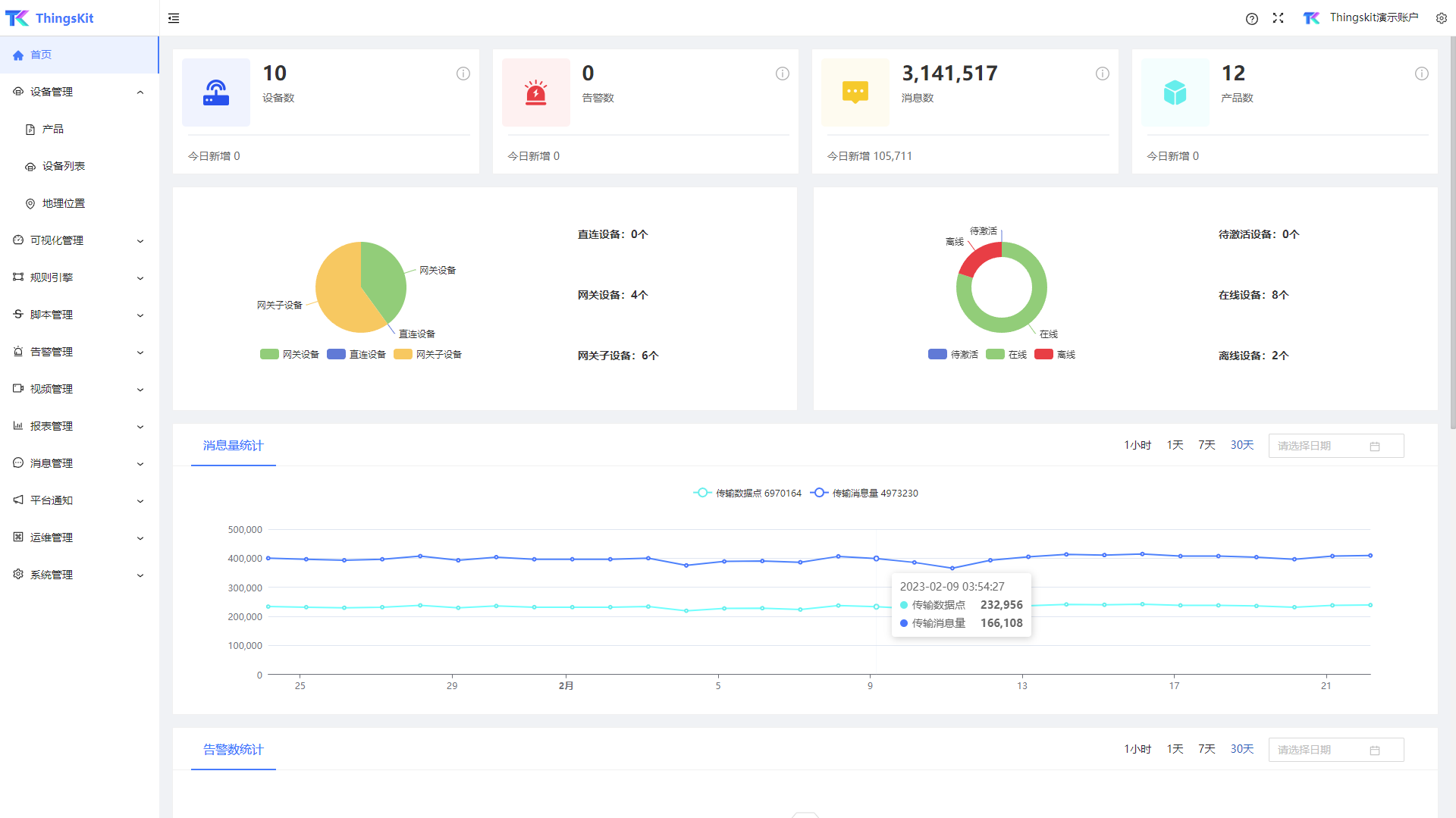Select the 消息量统计 tab

(233, 446)
